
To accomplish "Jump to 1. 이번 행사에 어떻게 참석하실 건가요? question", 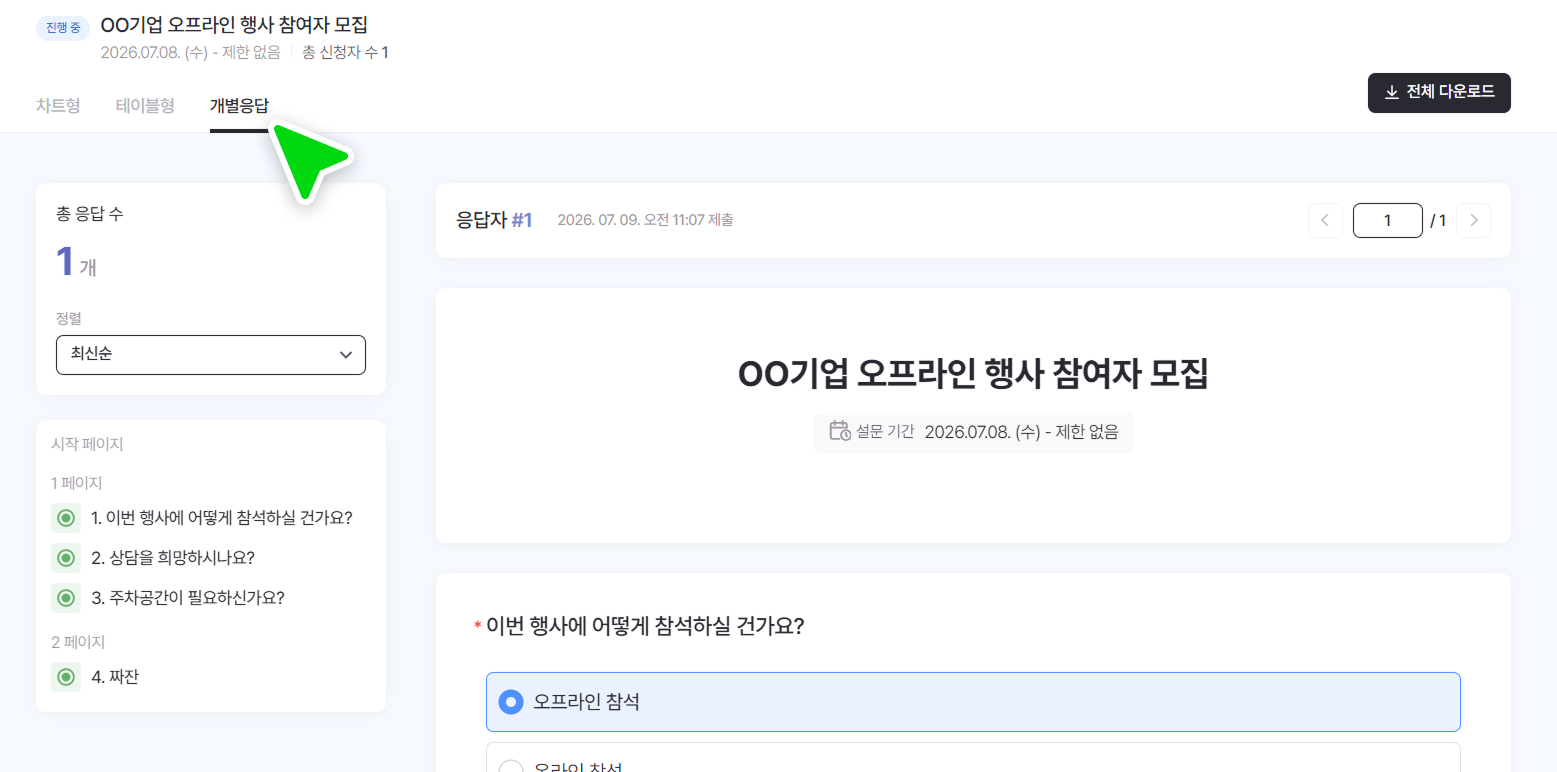I will 222,518.
